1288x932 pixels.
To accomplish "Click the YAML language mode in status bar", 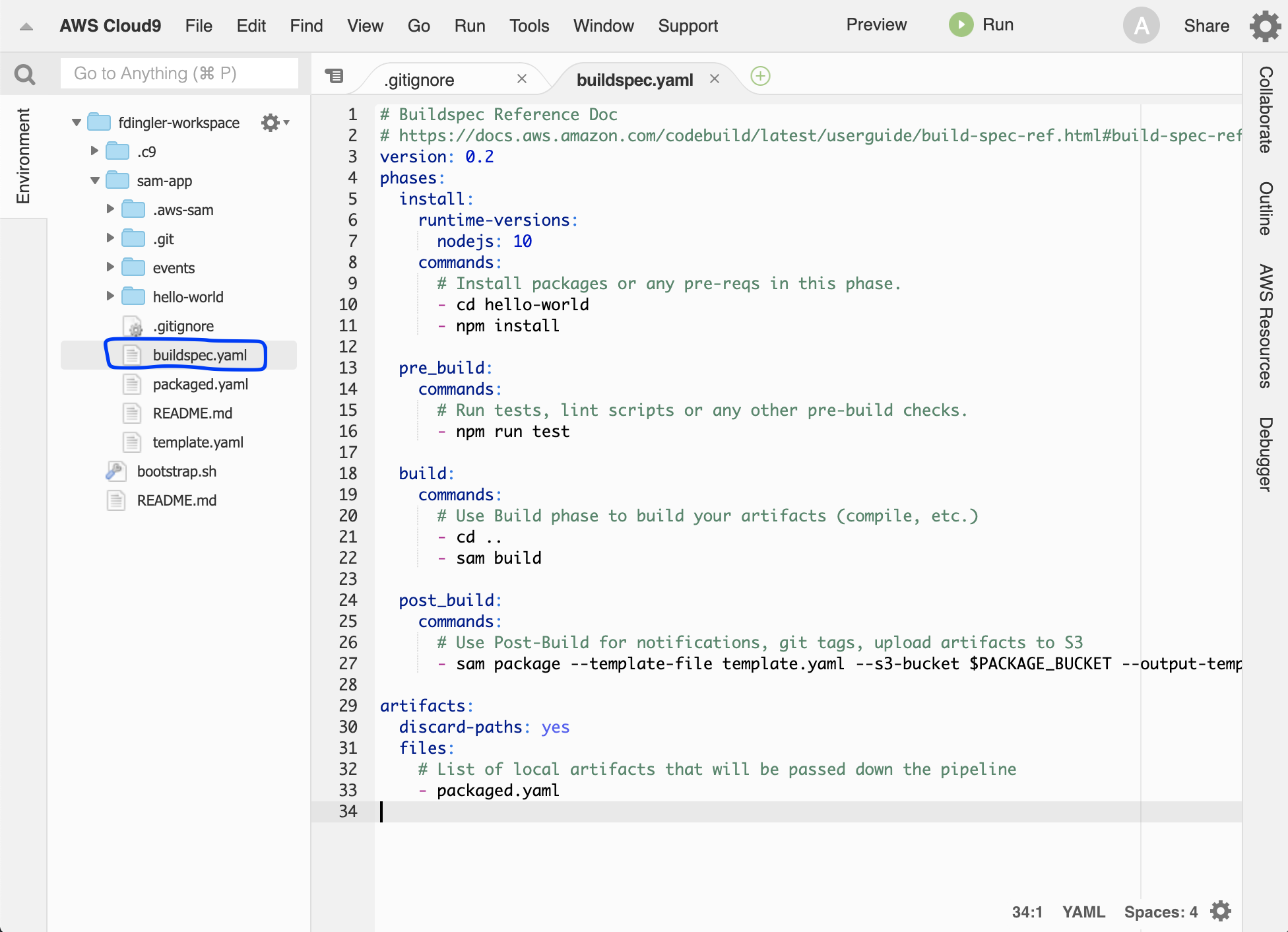I will (1083, 912).
